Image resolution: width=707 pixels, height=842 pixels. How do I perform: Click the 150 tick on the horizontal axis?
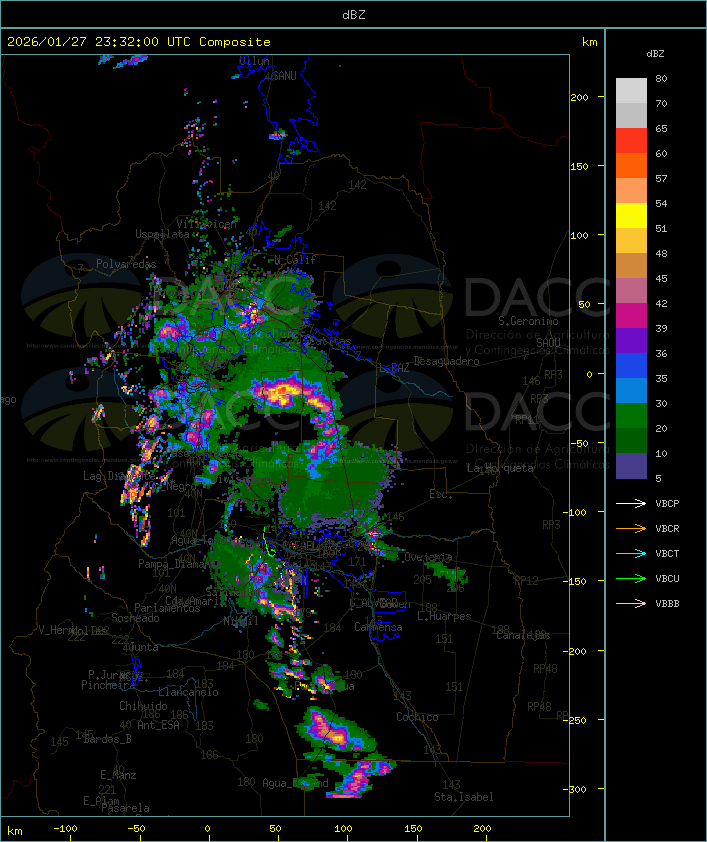413,829
